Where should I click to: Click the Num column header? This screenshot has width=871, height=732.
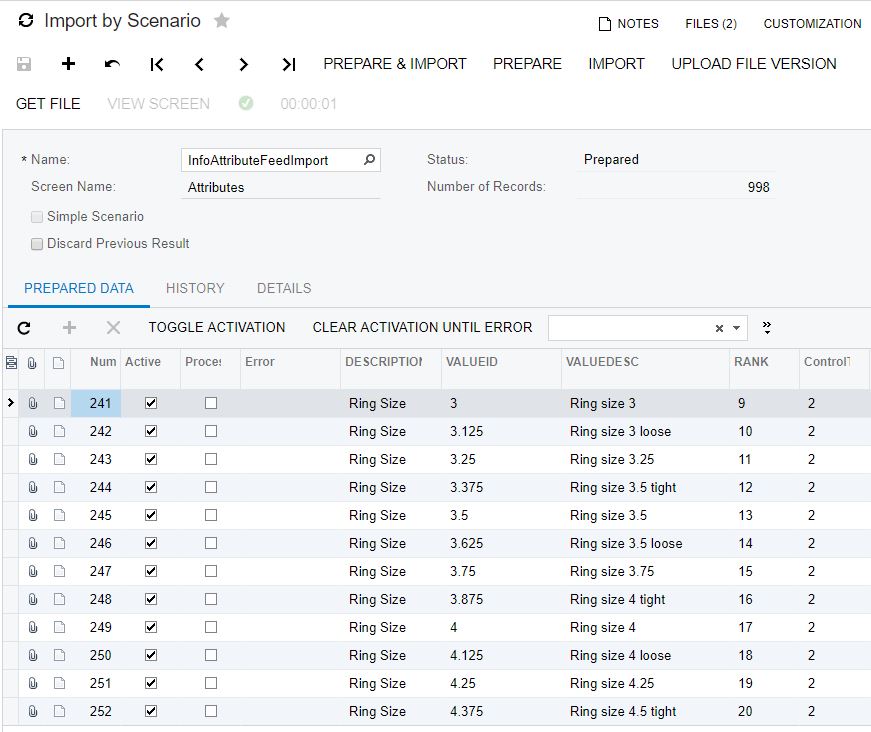coord(103,362)
